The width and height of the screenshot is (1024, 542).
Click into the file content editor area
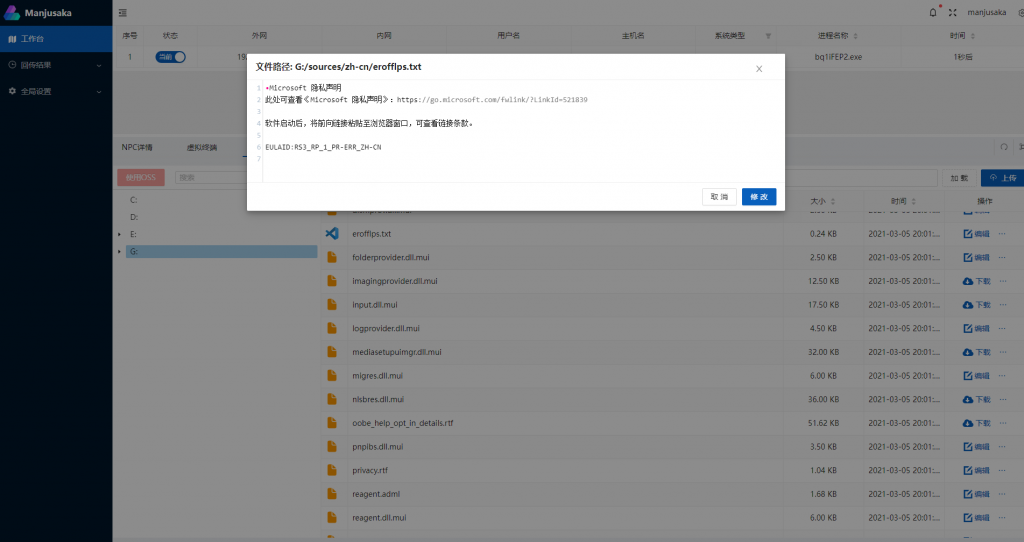tap(516, 131)
